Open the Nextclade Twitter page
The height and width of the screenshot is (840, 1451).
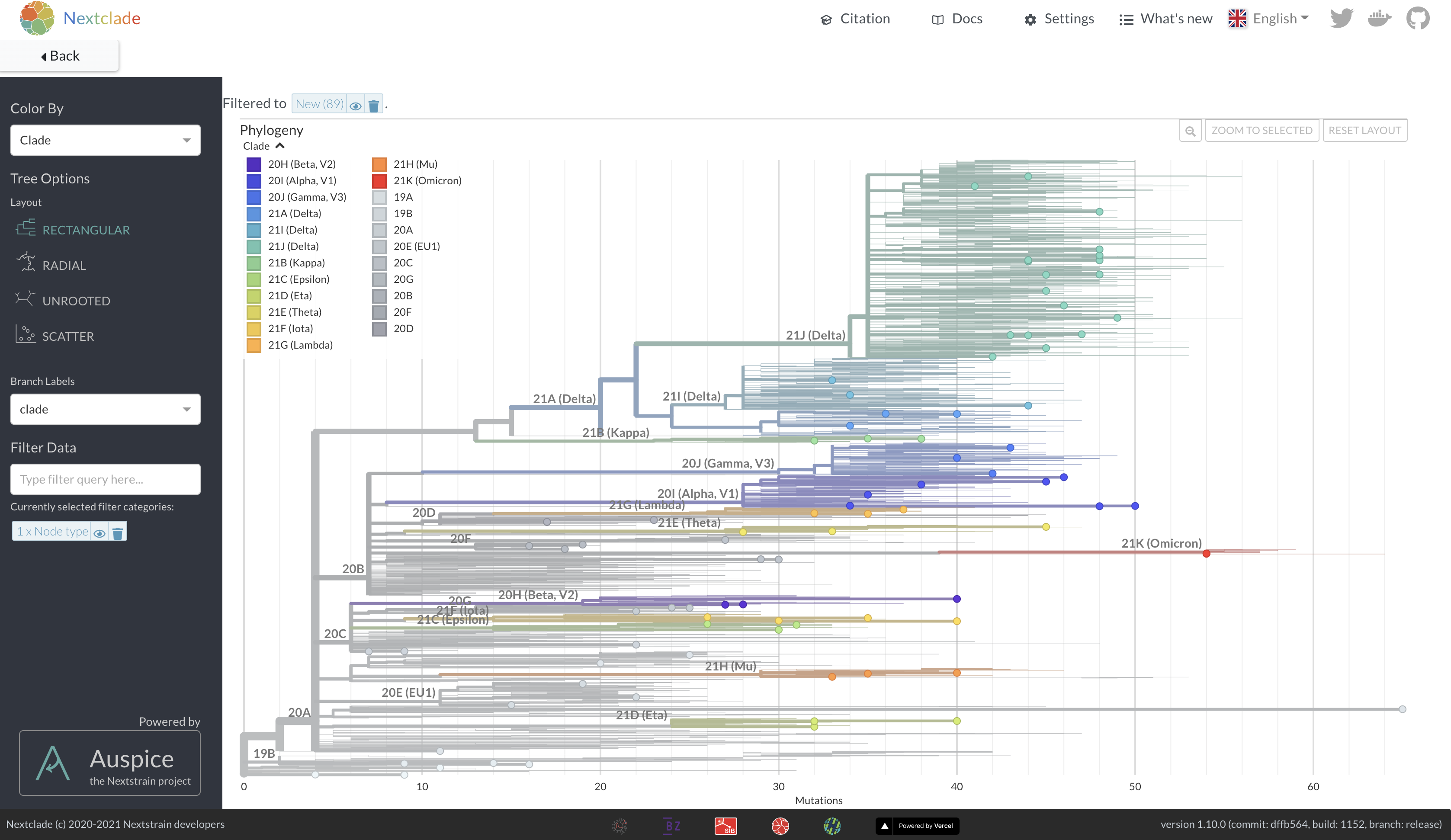coord(1342,18)
